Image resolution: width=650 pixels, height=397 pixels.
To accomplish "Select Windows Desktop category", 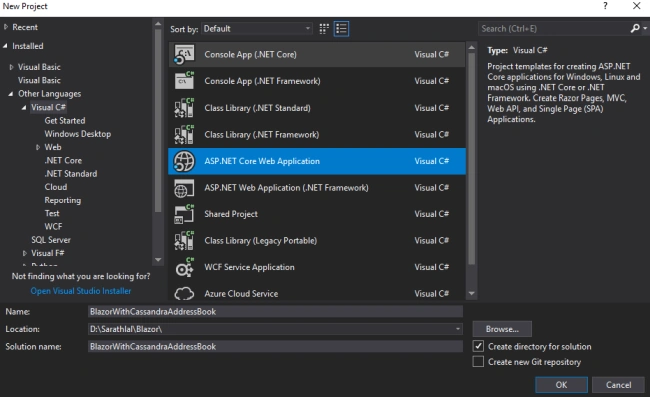I will (x=78, y=134).
